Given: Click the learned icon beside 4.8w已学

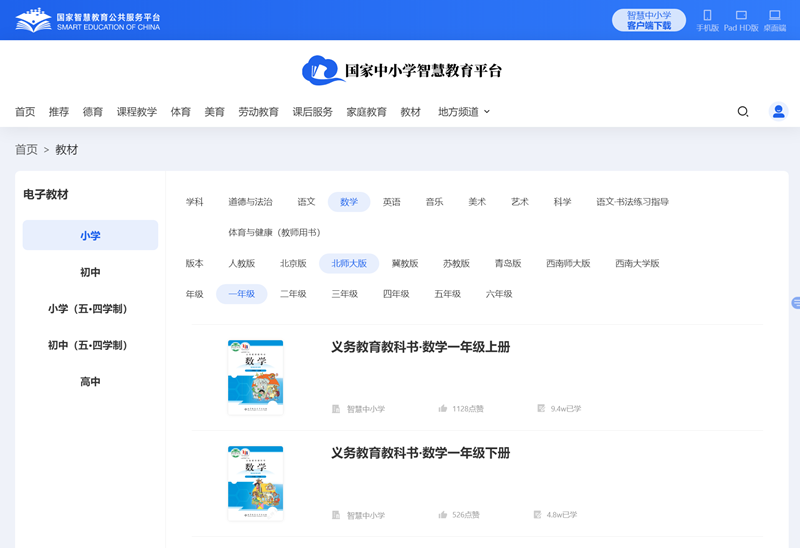Looking at the screenshot, I should click(x=537, y=514).
